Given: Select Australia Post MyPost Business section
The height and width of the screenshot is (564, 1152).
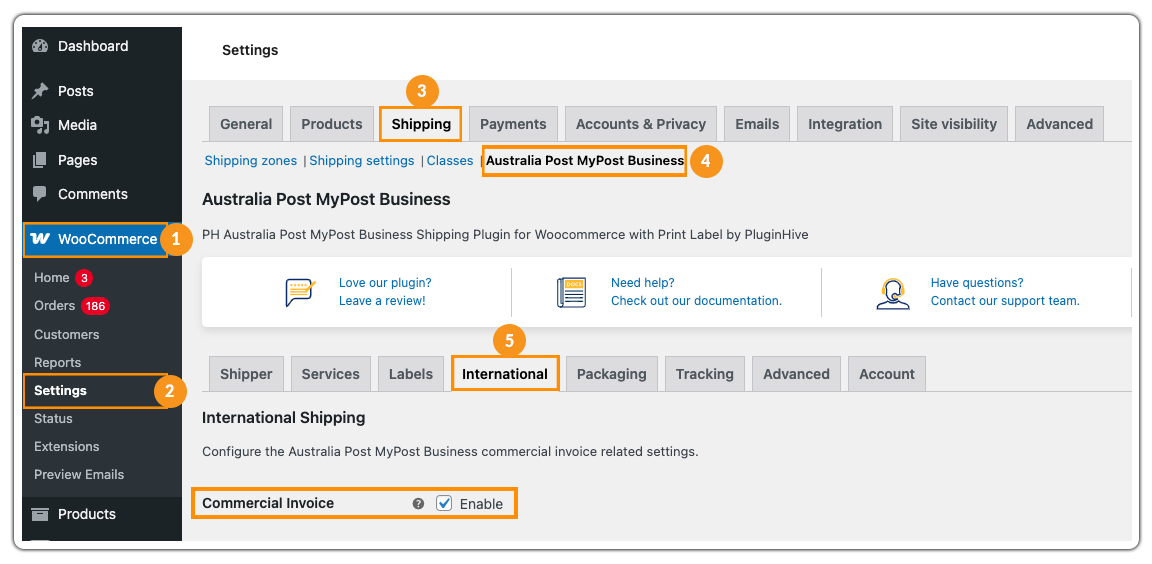Looking at the screenshot, I should 585,160.
